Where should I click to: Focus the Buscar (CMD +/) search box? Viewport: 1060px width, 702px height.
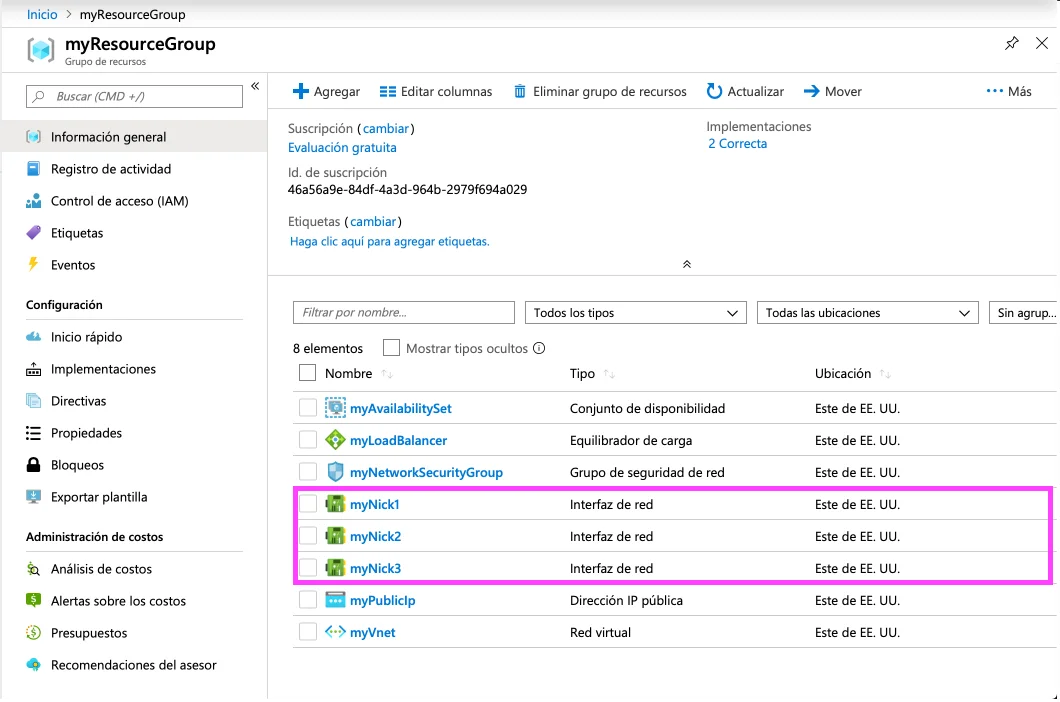pos(134,96)
